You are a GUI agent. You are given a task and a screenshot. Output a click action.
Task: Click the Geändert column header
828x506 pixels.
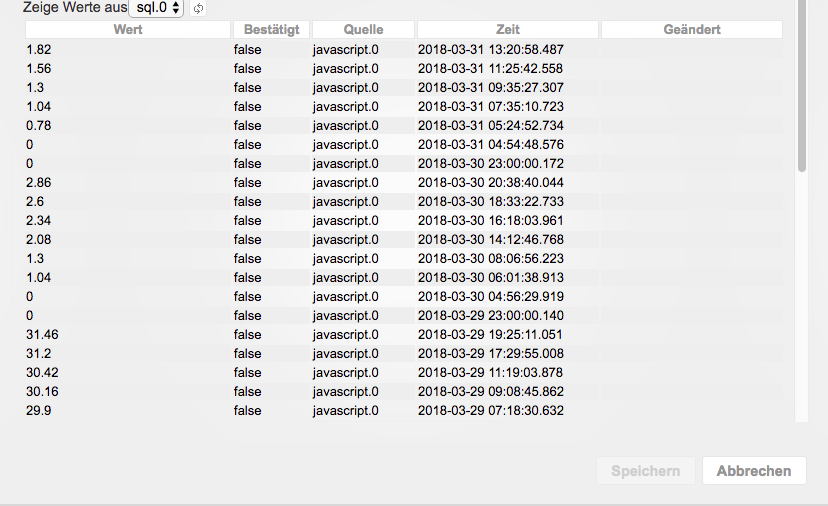coord(691,30)
